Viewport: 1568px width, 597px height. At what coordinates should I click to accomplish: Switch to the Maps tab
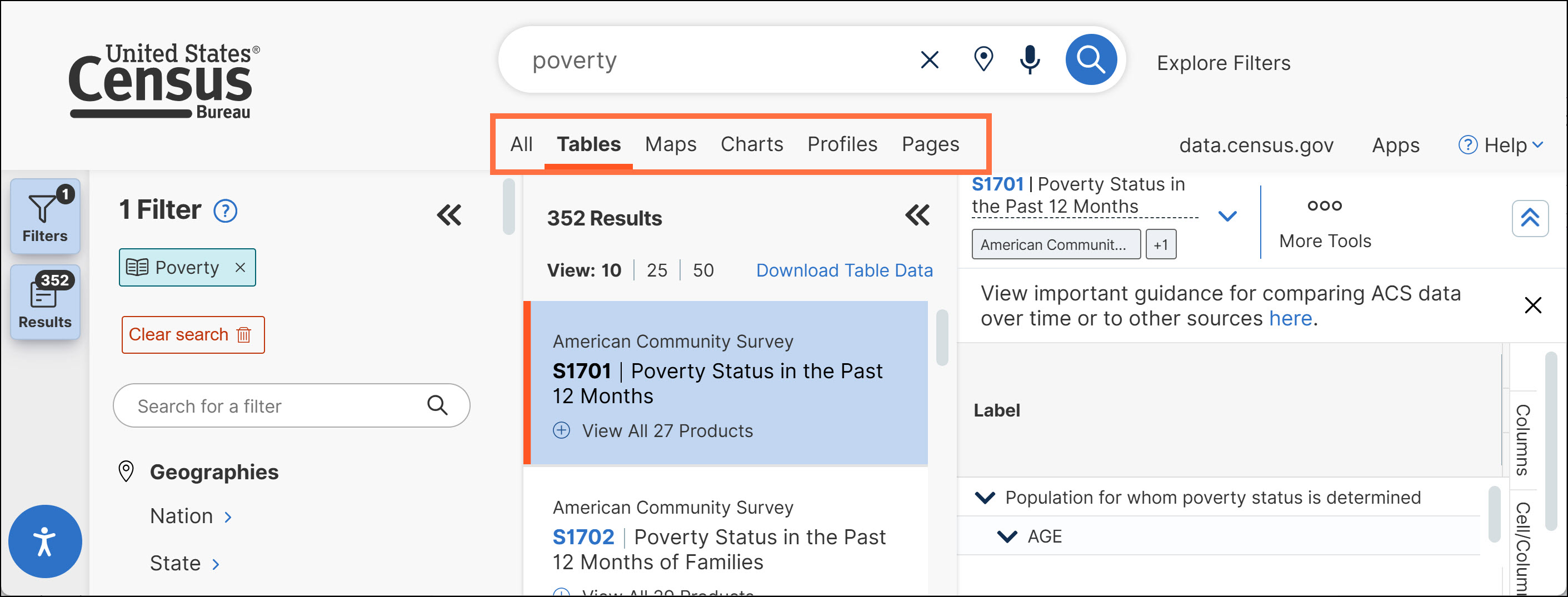pyautogui.click(x=670, y=144)
